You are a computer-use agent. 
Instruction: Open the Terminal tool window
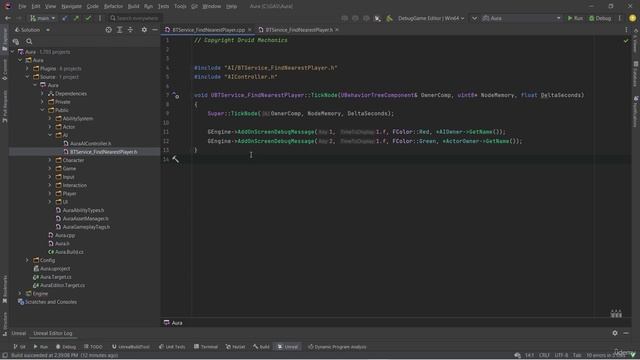206,347
